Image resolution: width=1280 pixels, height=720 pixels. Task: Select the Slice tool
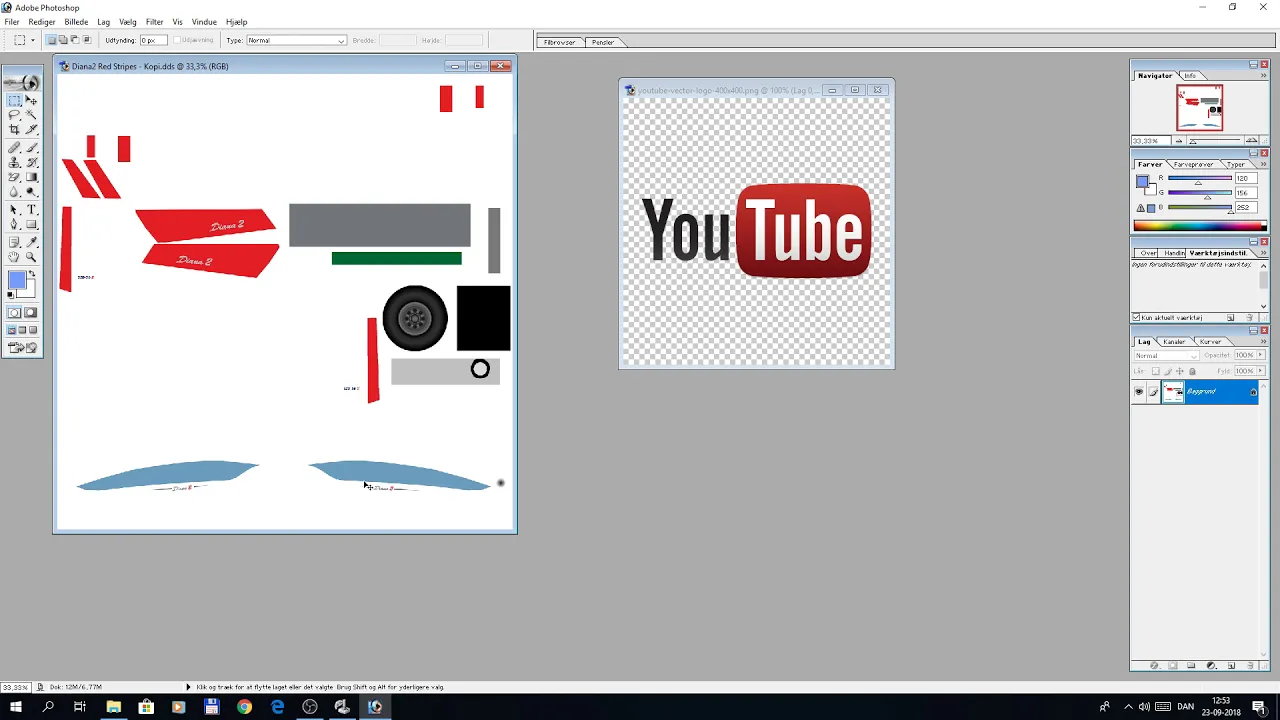point(31,129)
